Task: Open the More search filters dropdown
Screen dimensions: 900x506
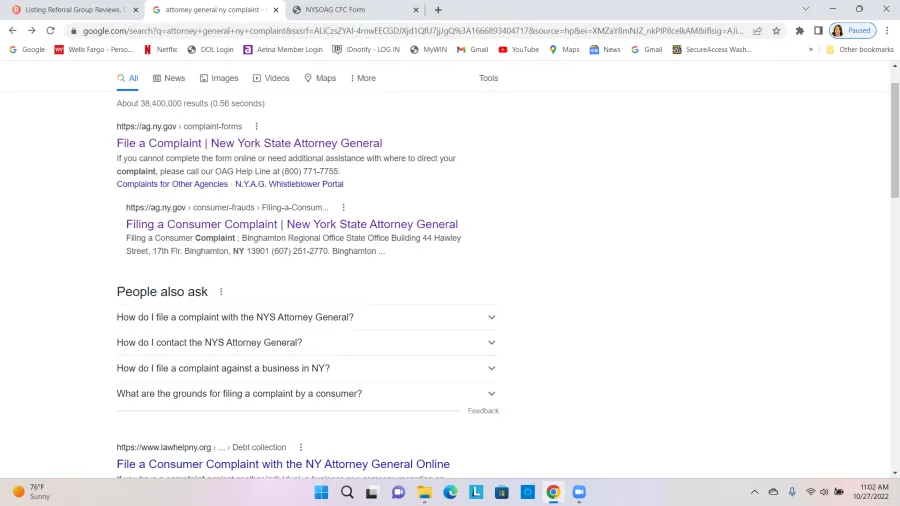Action: point(363,78)
